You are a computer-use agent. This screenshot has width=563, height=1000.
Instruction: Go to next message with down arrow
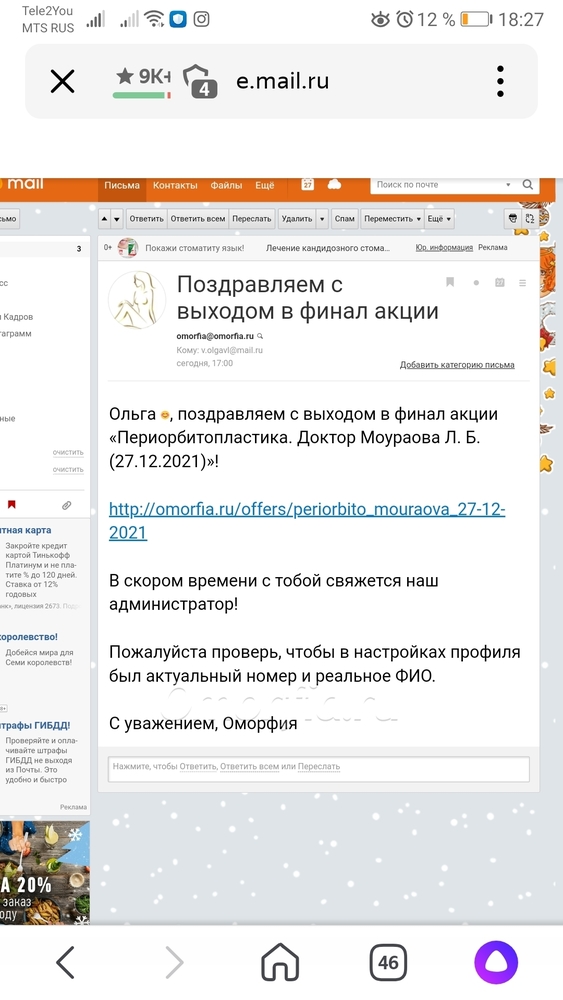[117, 219]
